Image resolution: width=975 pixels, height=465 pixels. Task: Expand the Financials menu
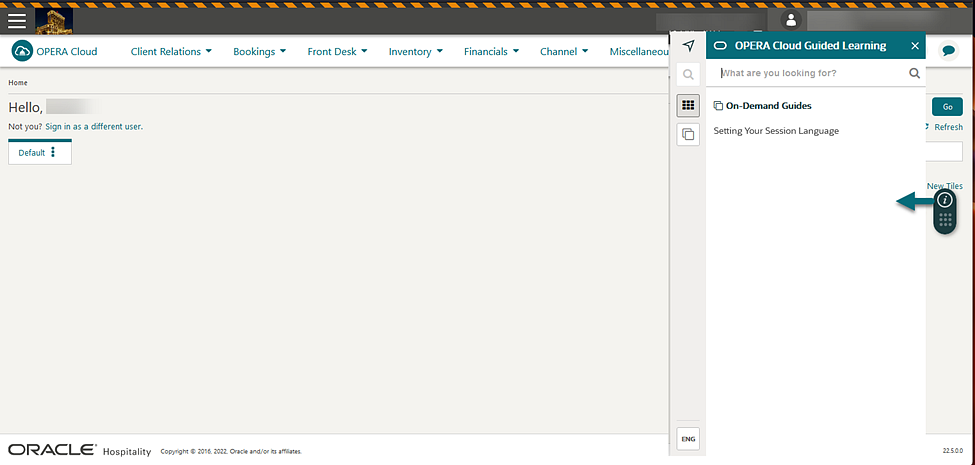(491, 52)
